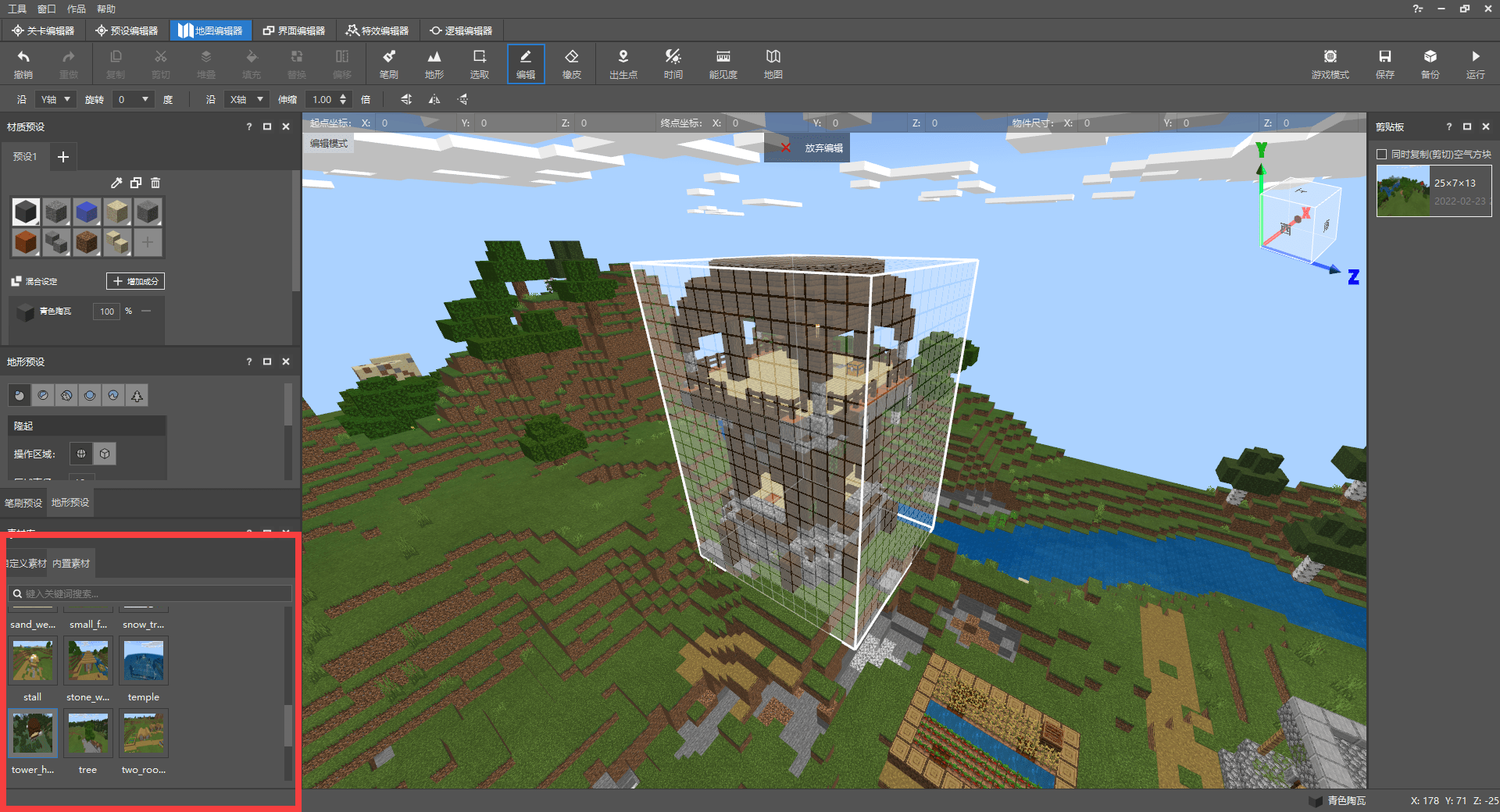Select the temple asset thumbnail

(144, 661)
